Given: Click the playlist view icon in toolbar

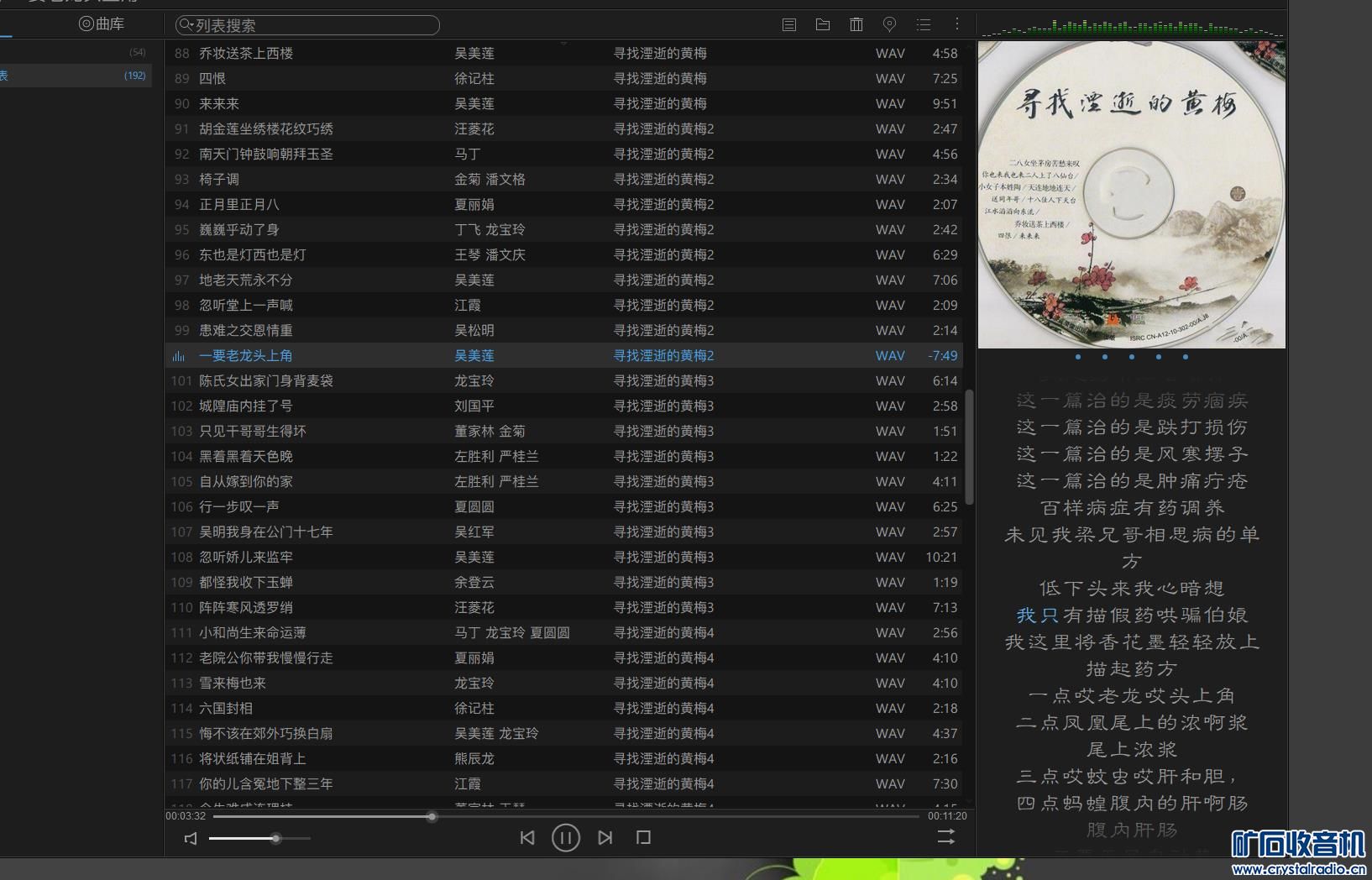Looking at the screenshot, I should [x=789, y=24].
